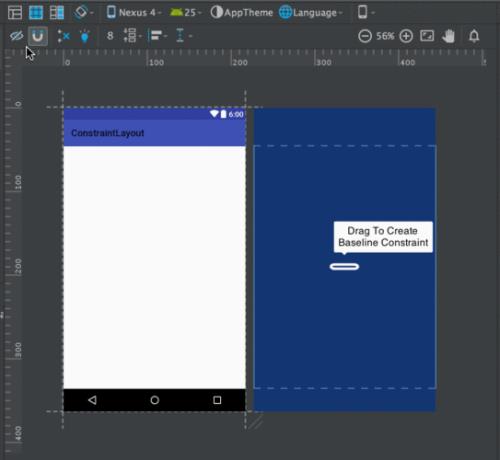Click the Clear All Constraints icon
500x460 pixels.
(x=64, y=36)
